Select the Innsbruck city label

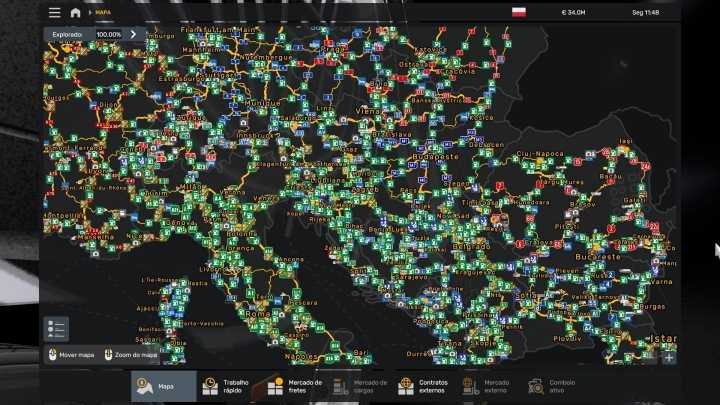(255, 136)
